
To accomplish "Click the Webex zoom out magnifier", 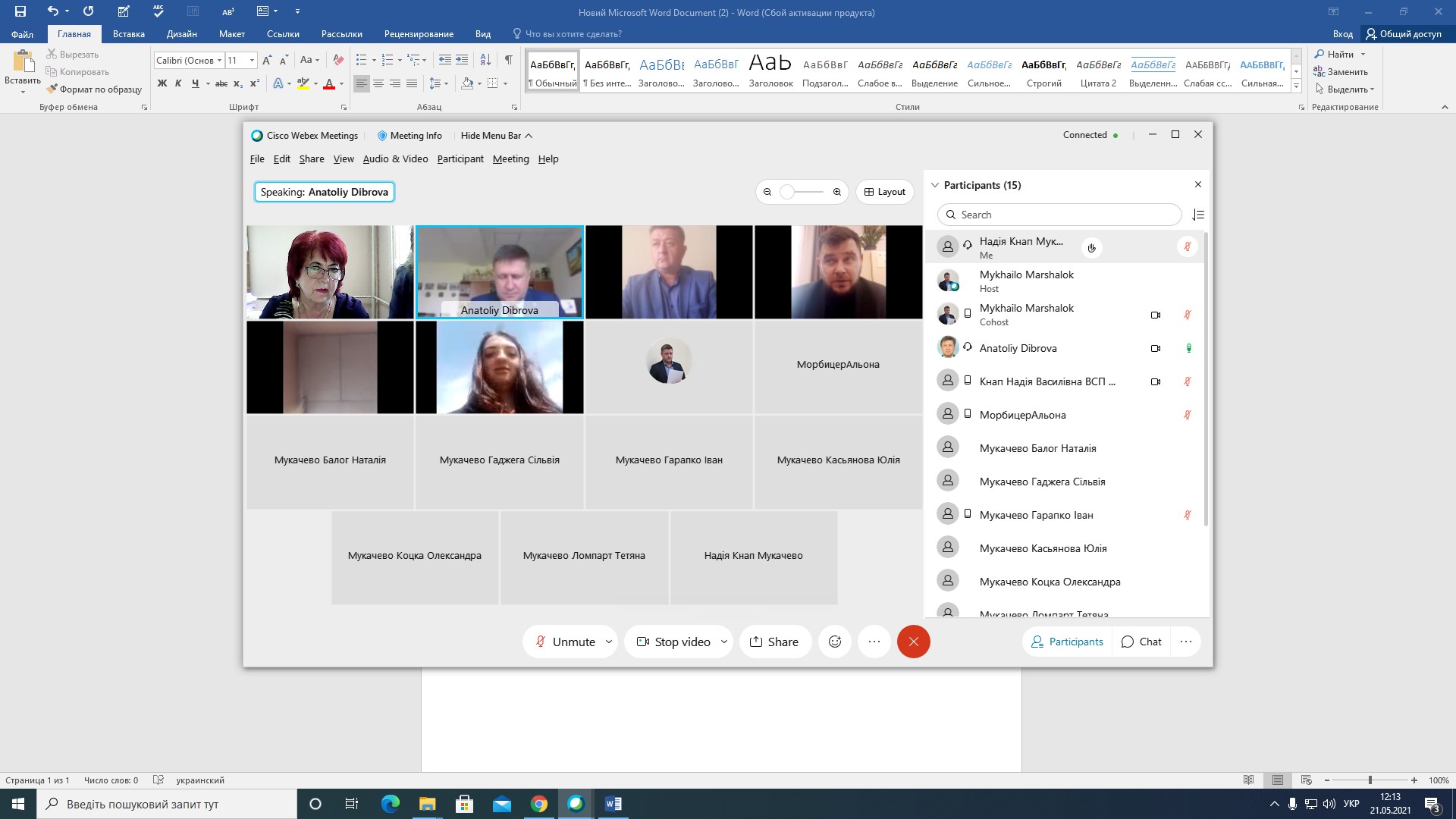I will click(x=767, y=192).
